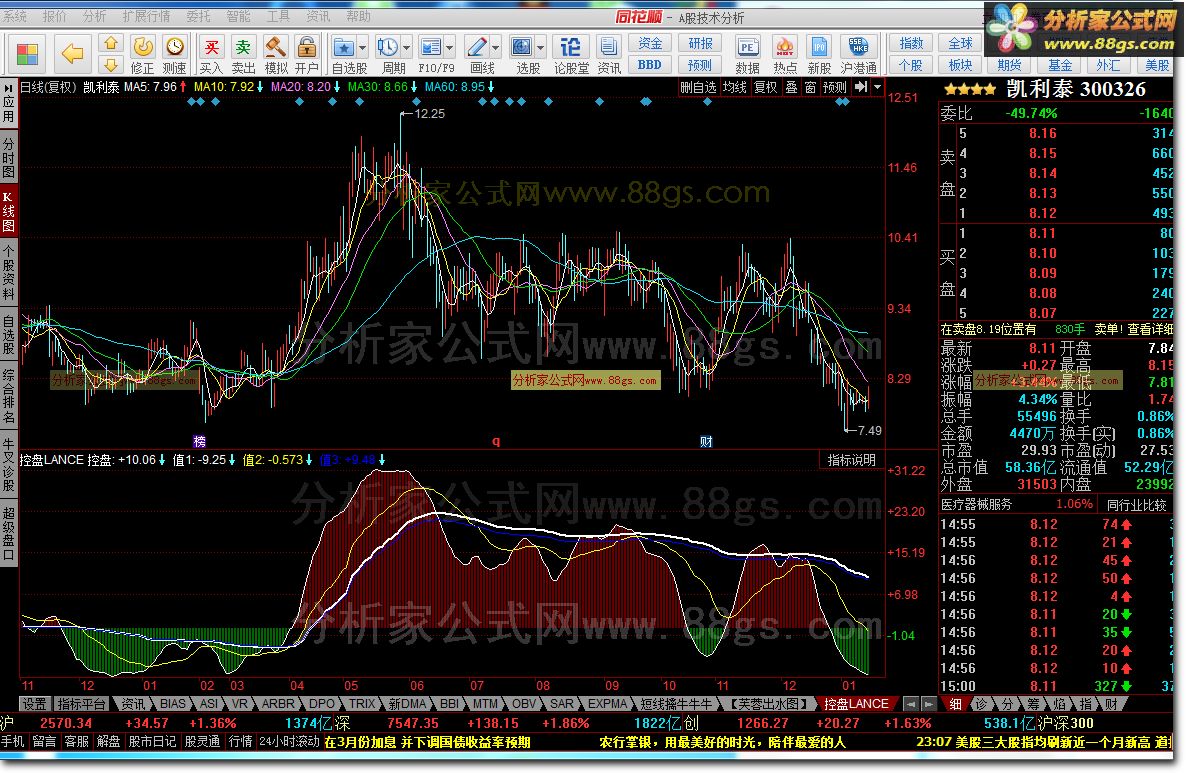Click the red 买入 buy icon

211,55
